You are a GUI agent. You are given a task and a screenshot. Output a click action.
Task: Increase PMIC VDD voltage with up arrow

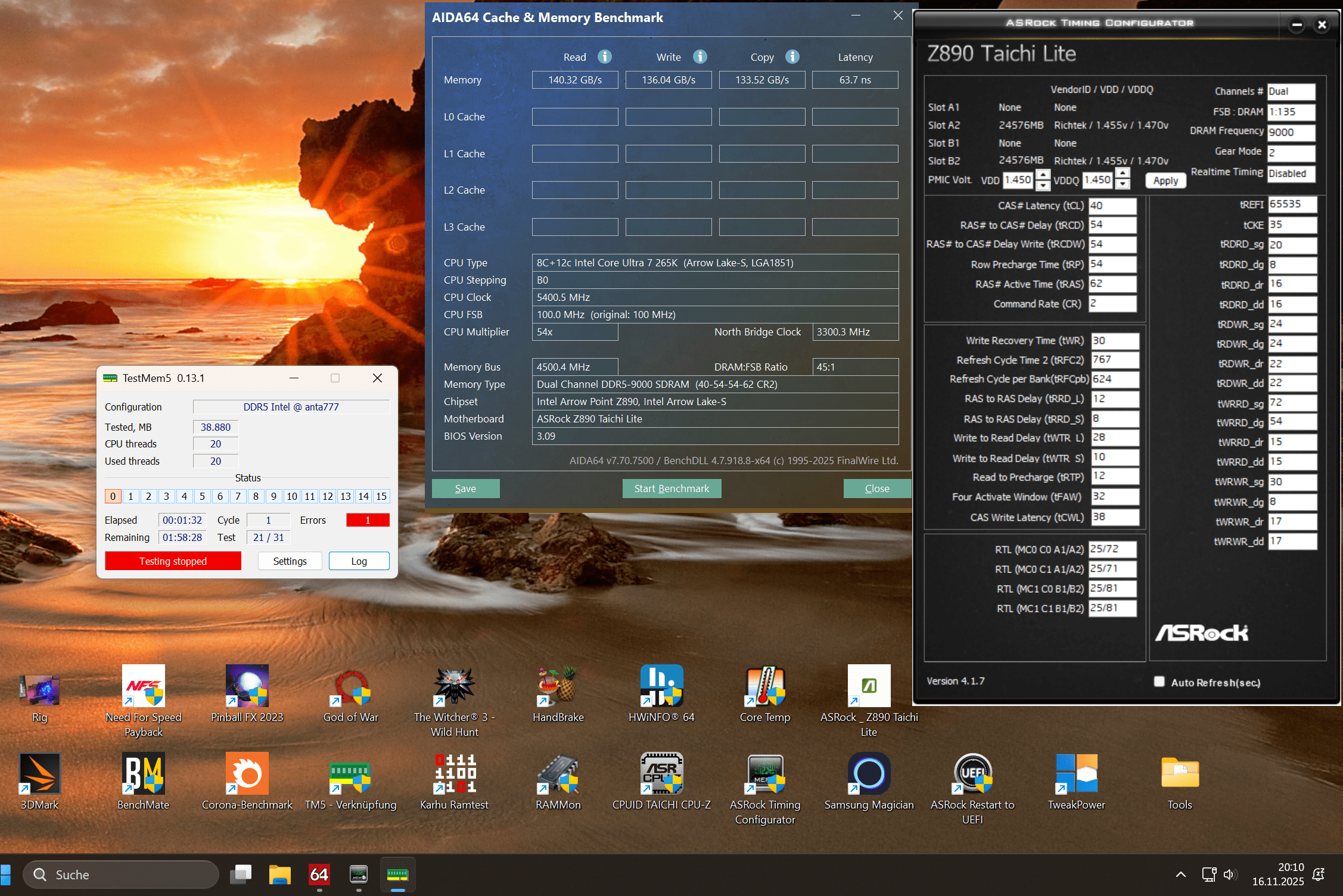click(1043, 175)
